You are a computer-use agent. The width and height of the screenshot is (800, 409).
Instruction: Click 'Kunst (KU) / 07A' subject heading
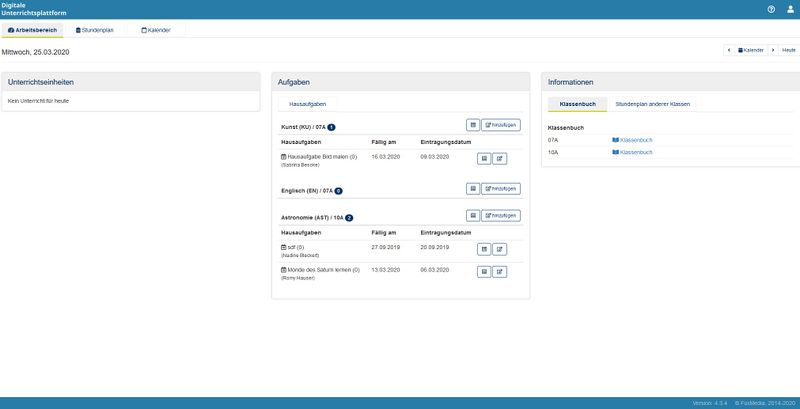303,127
